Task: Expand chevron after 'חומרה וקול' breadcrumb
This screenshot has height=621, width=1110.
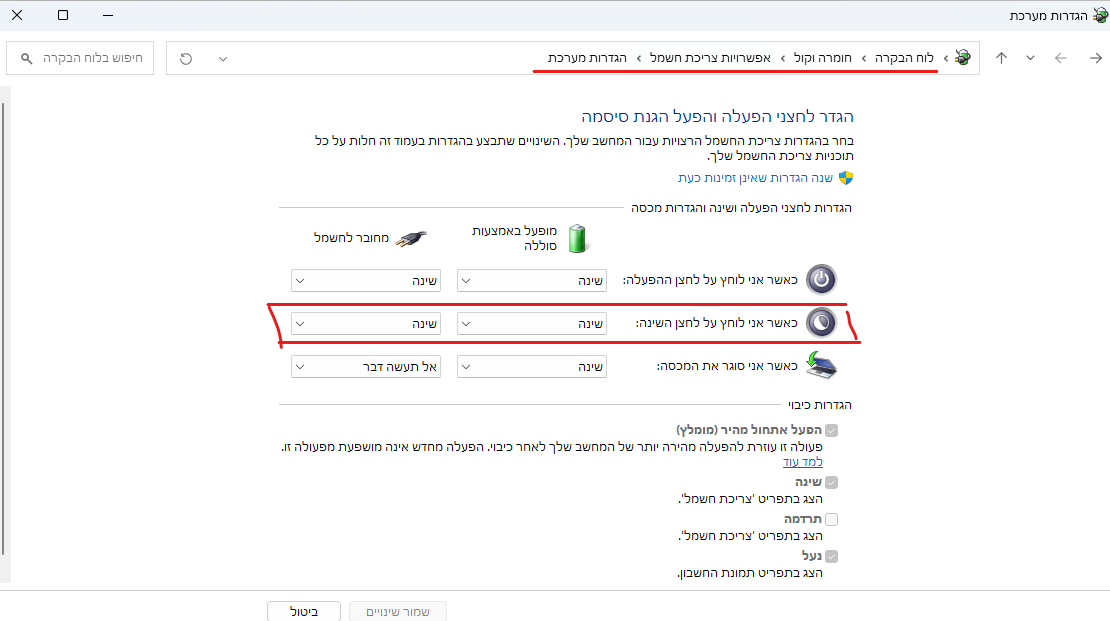Action: tap(782, 58)
